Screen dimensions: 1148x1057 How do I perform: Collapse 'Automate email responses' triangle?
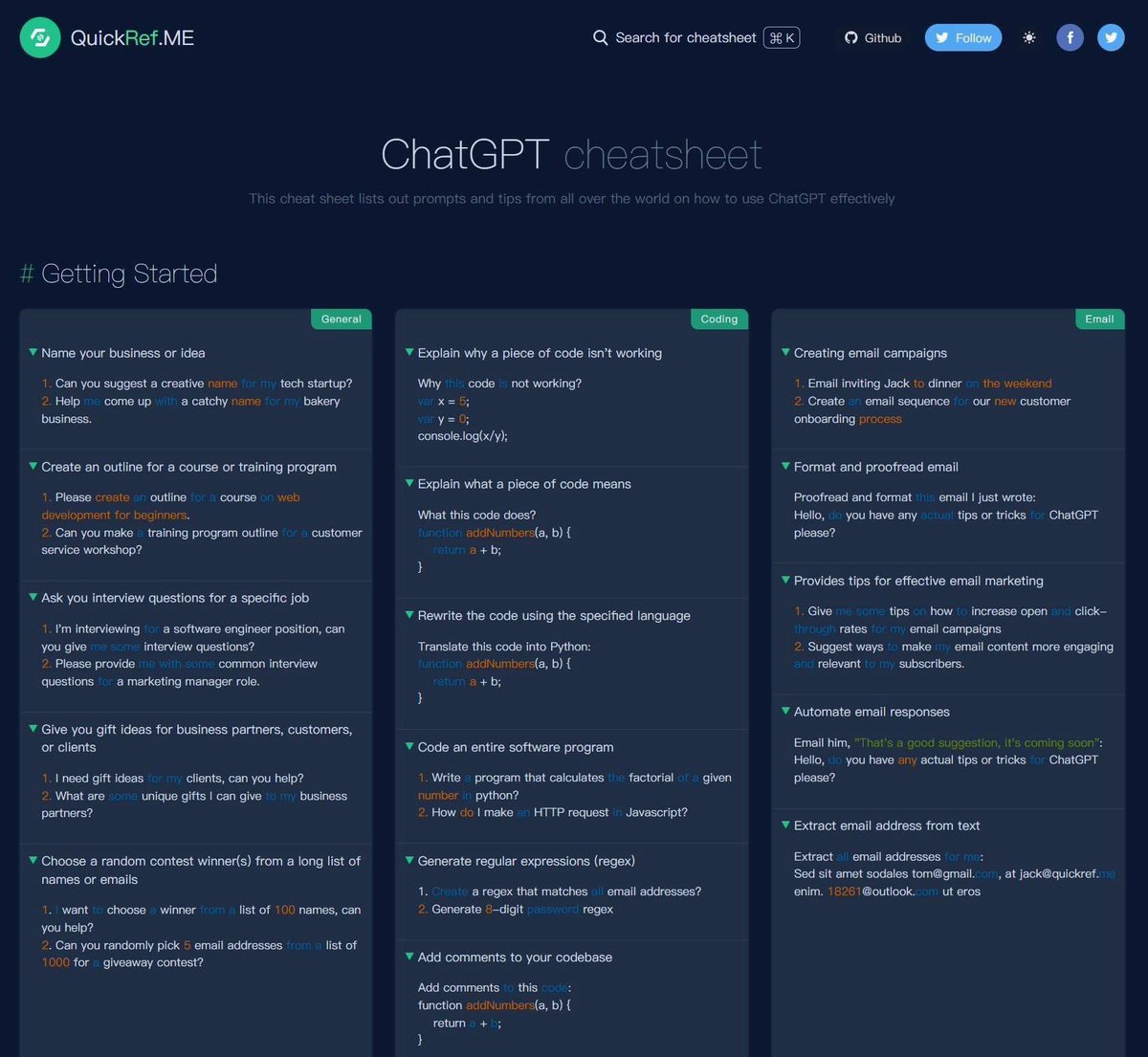coord(785,712)
